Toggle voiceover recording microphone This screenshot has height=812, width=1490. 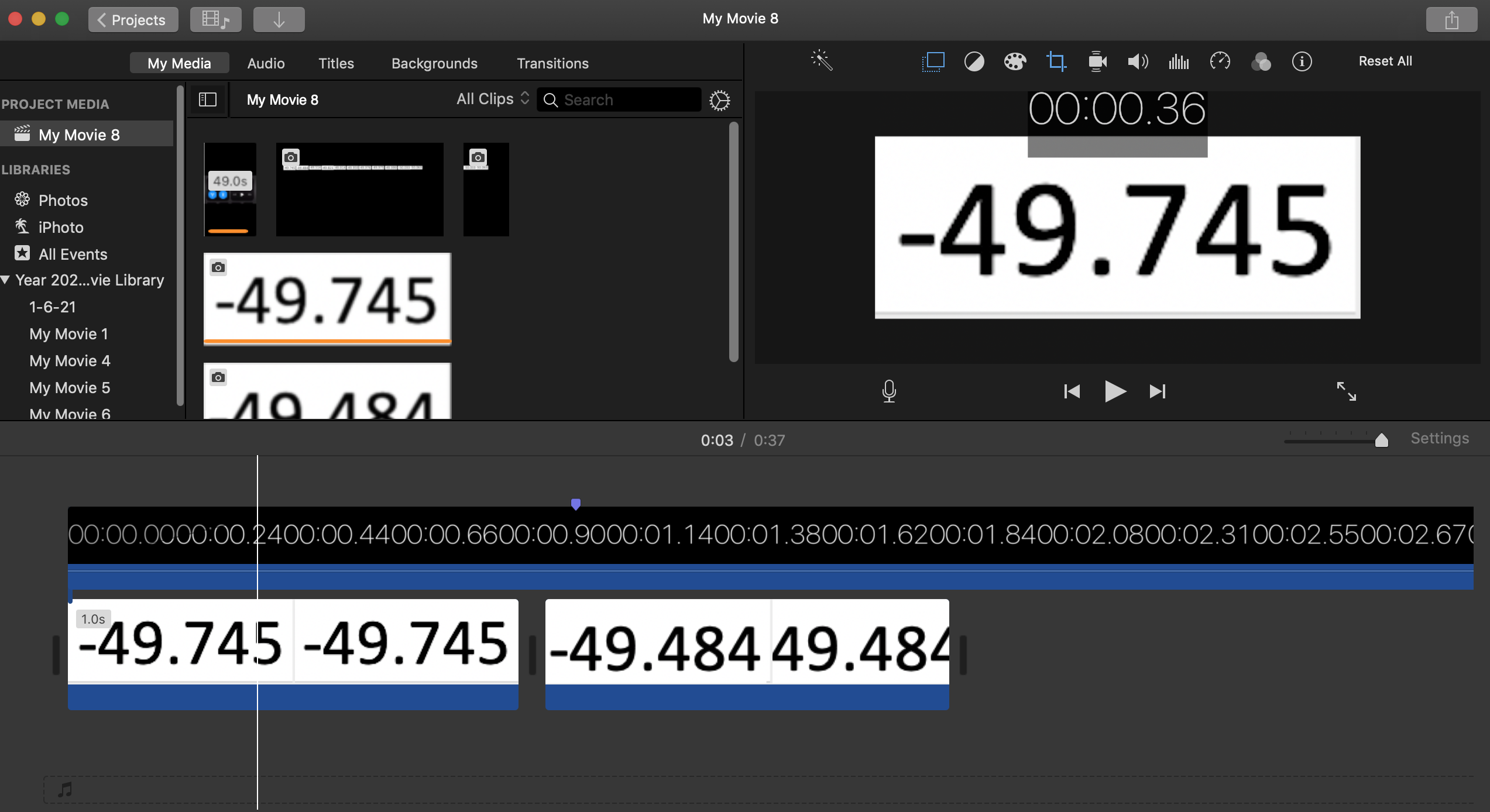(x=888, y=391)
